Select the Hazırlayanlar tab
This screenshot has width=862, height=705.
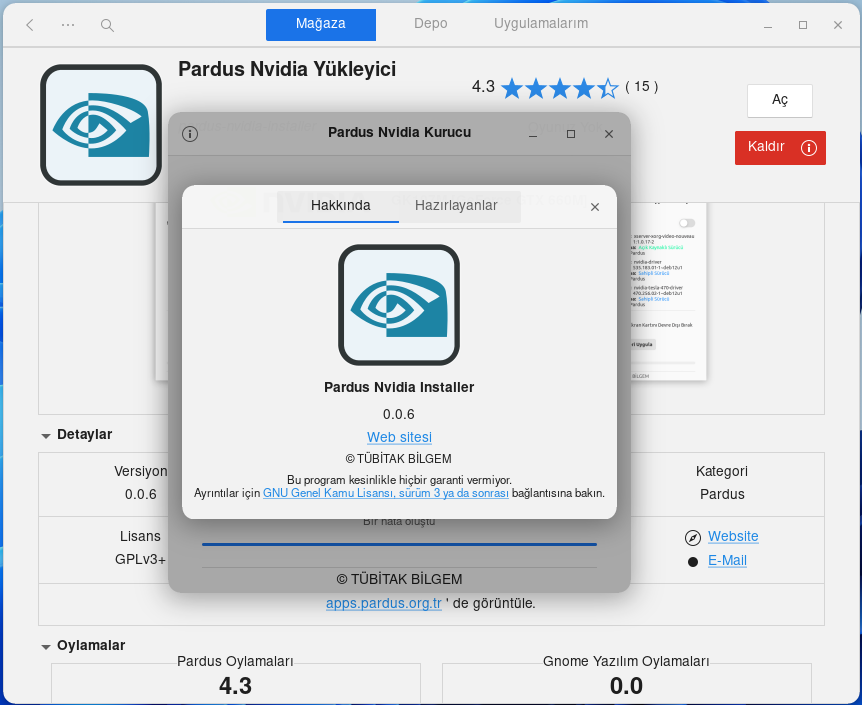(x=456, y=206)
